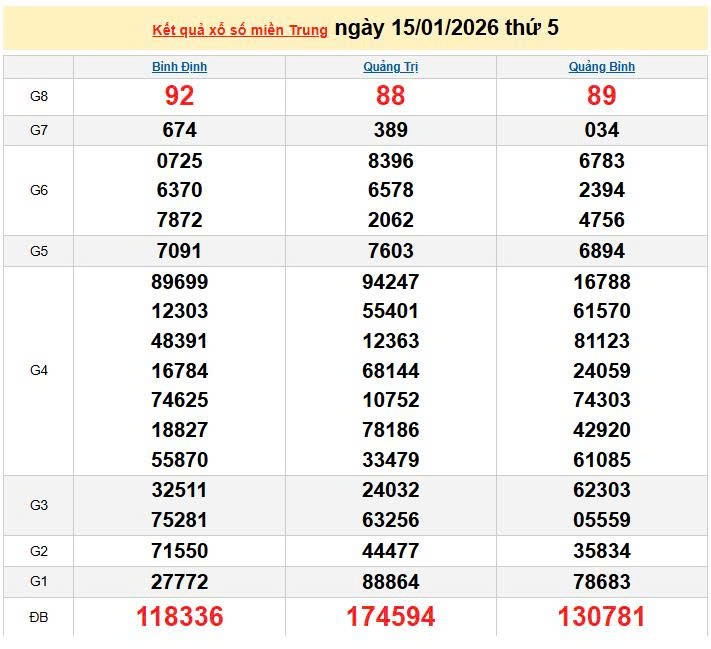Select G4 number 61570
Viewport: 711px width, 649px height.
[x=602, y=311]
